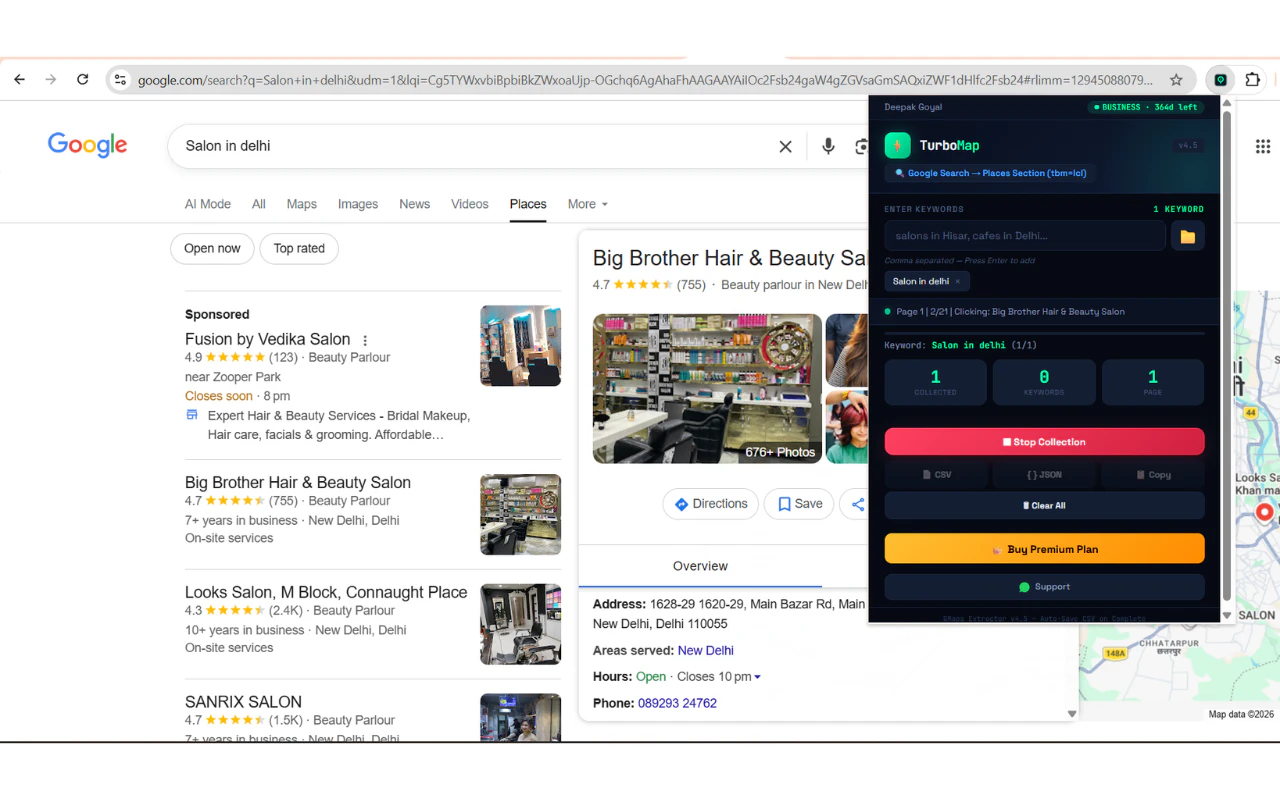Call the phone number 089293 24762
Viewport: 1280px width, 800px height.
(x=677, y=703)
